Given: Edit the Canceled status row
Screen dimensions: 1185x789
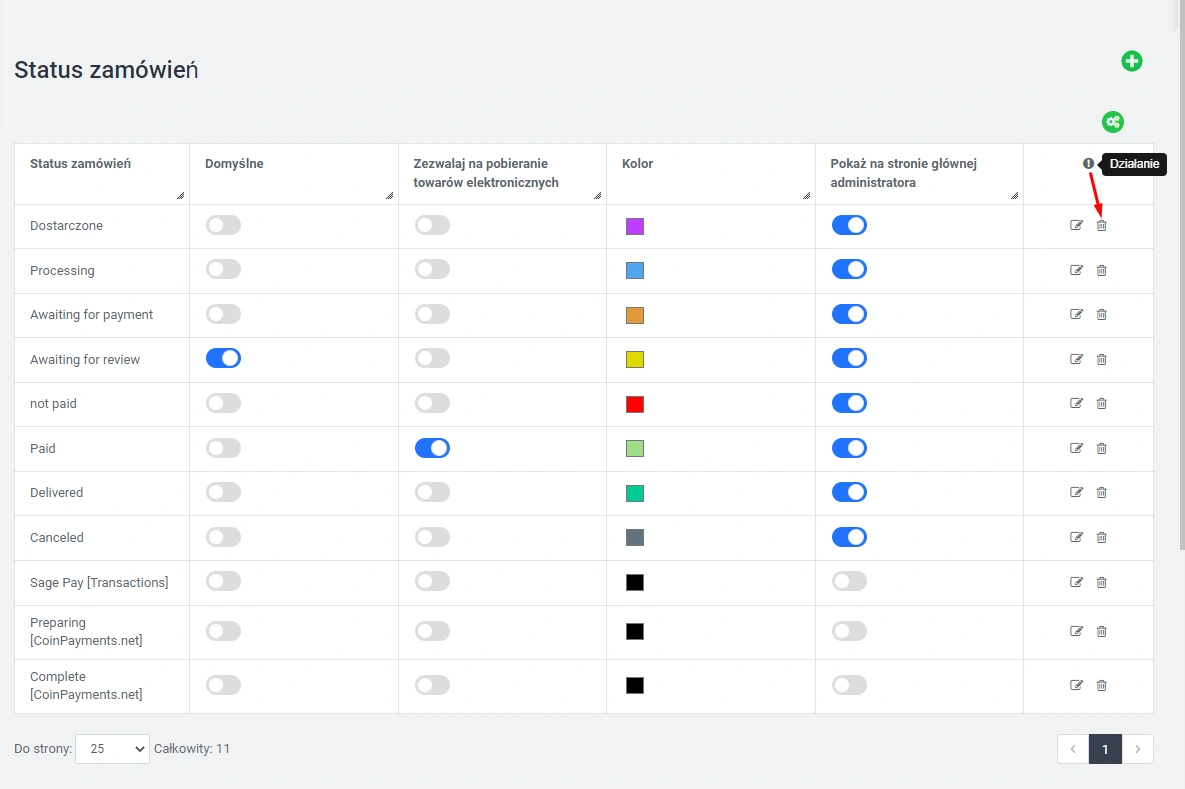Looking at the screenshot, I should pyautogui.click(x=1076, y=537).
